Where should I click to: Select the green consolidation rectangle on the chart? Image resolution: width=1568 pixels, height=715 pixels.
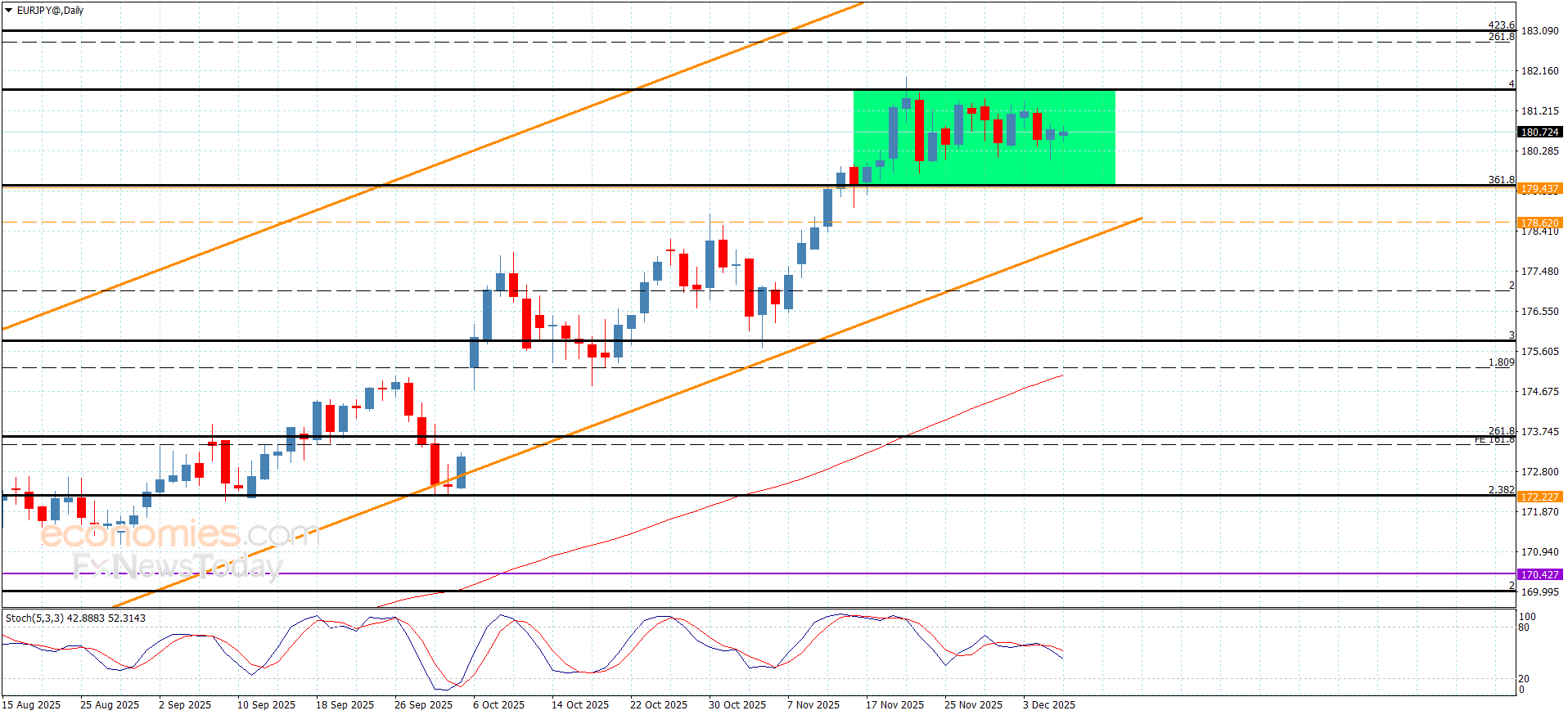[x=984, y=137]
